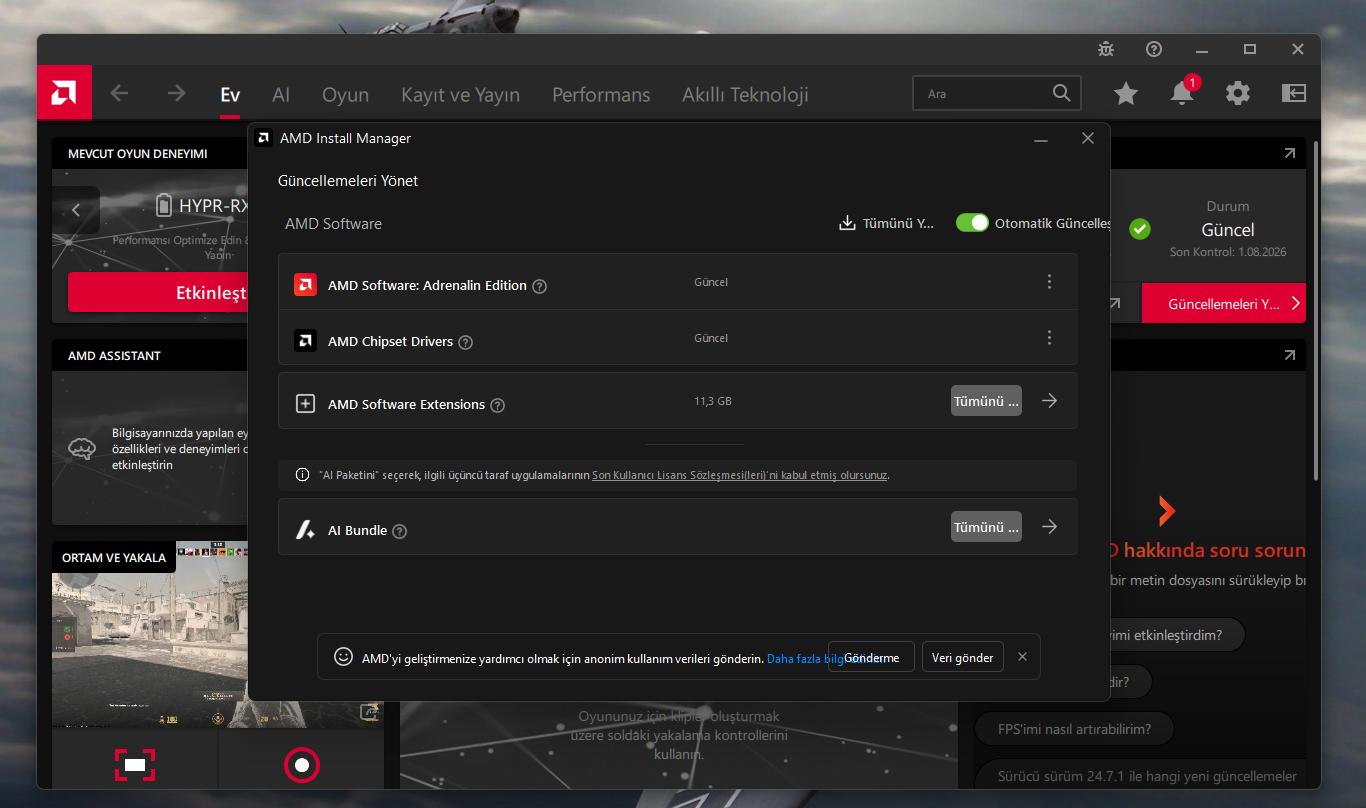Open options menu for AMD Chipset Drivers row

tap(1049, 338)
